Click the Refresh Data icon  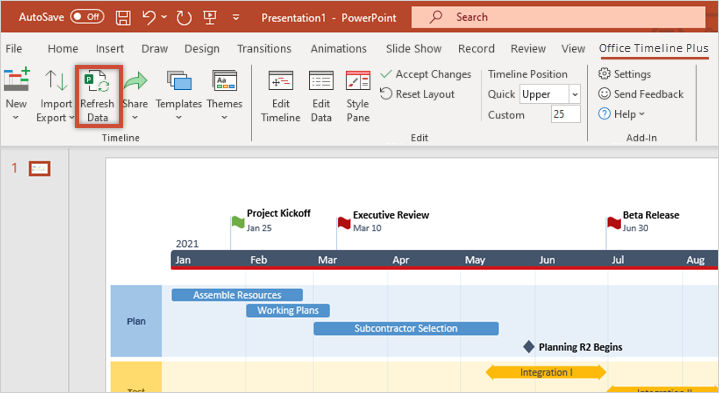pos(97,82)
